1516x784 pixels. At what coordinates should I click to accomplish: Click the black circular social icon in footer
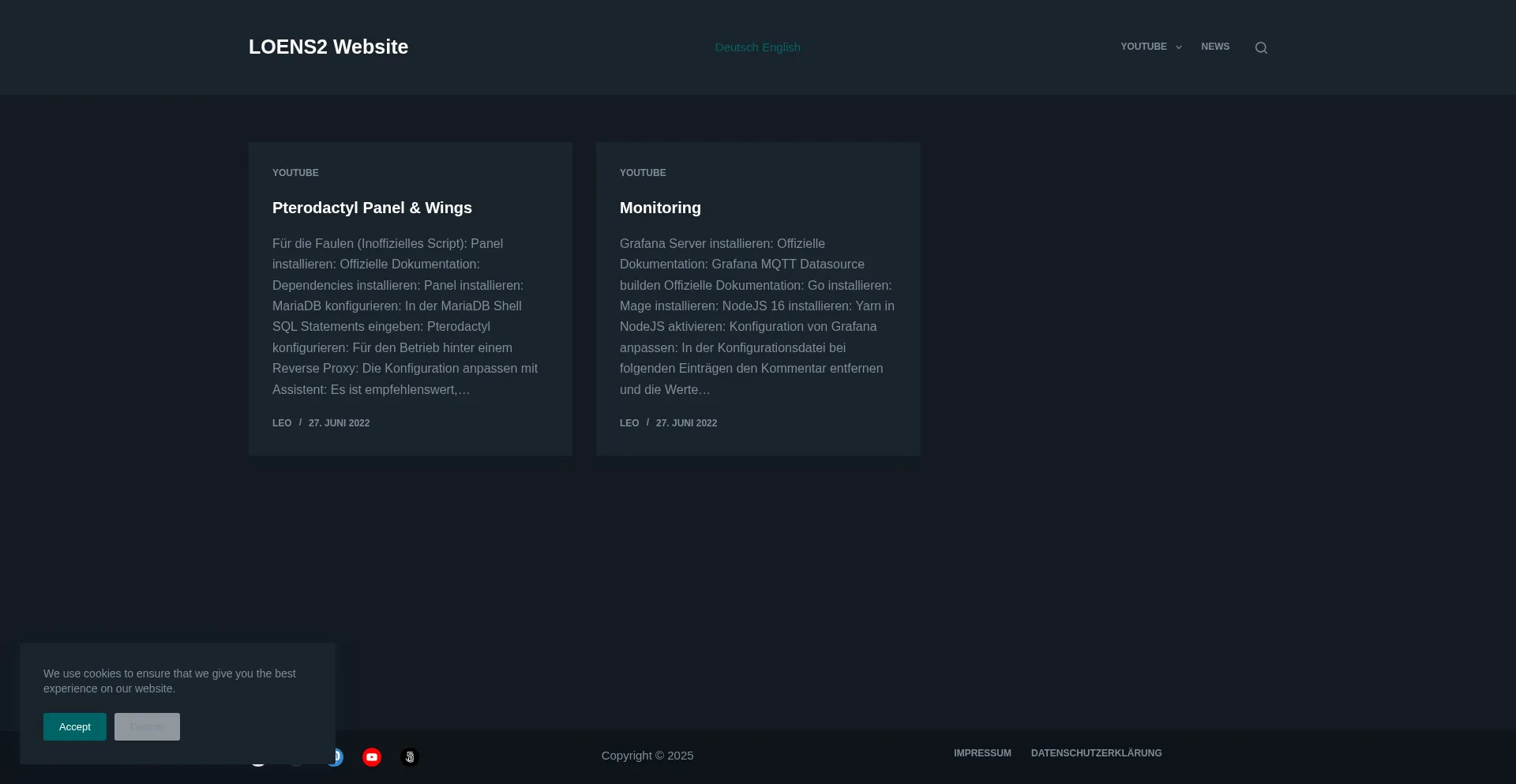click(x=409, y=757)
